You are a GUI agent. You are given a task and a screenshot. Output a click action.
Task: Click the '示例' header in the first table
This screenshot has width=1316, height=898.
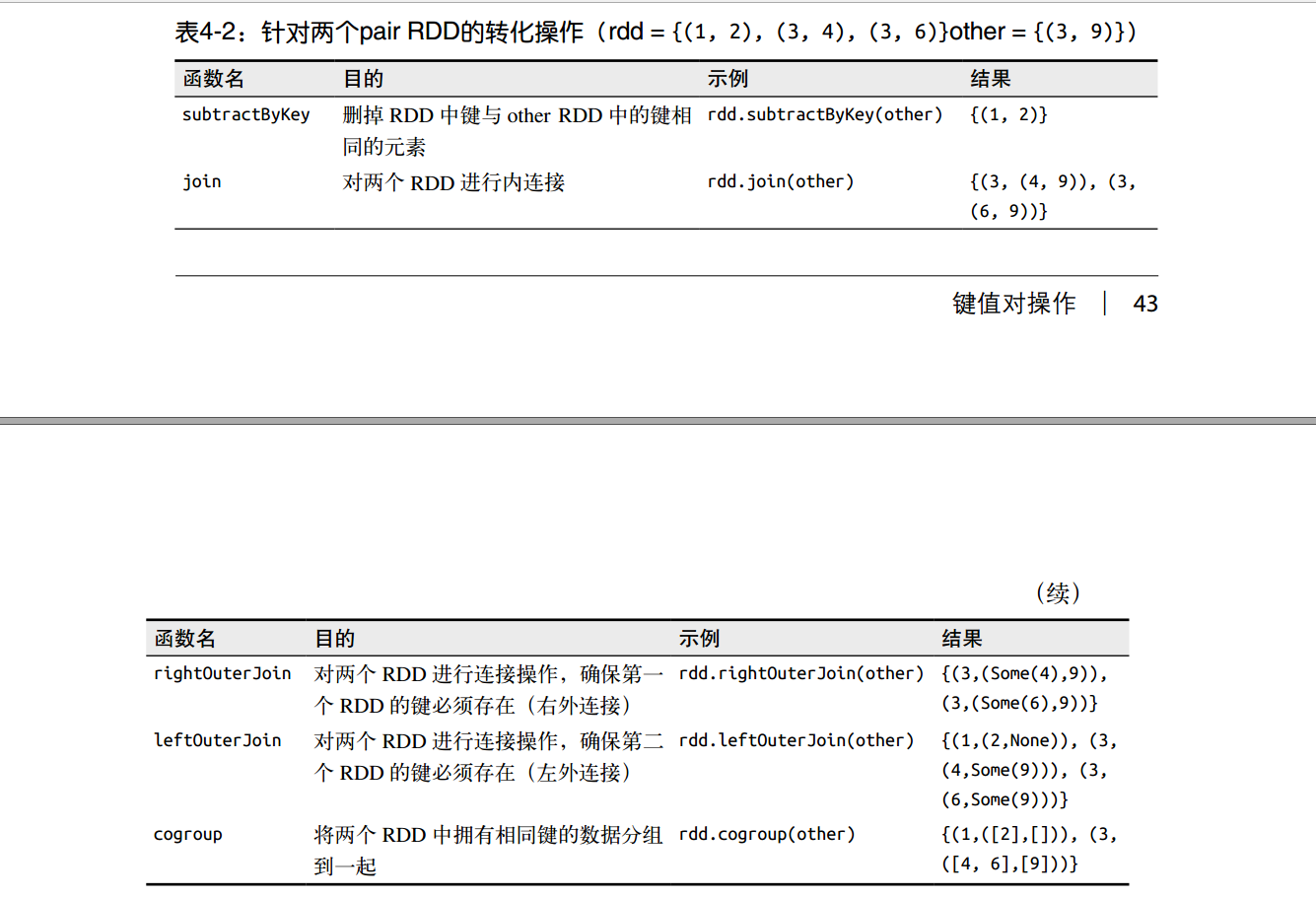coord(727,79)
